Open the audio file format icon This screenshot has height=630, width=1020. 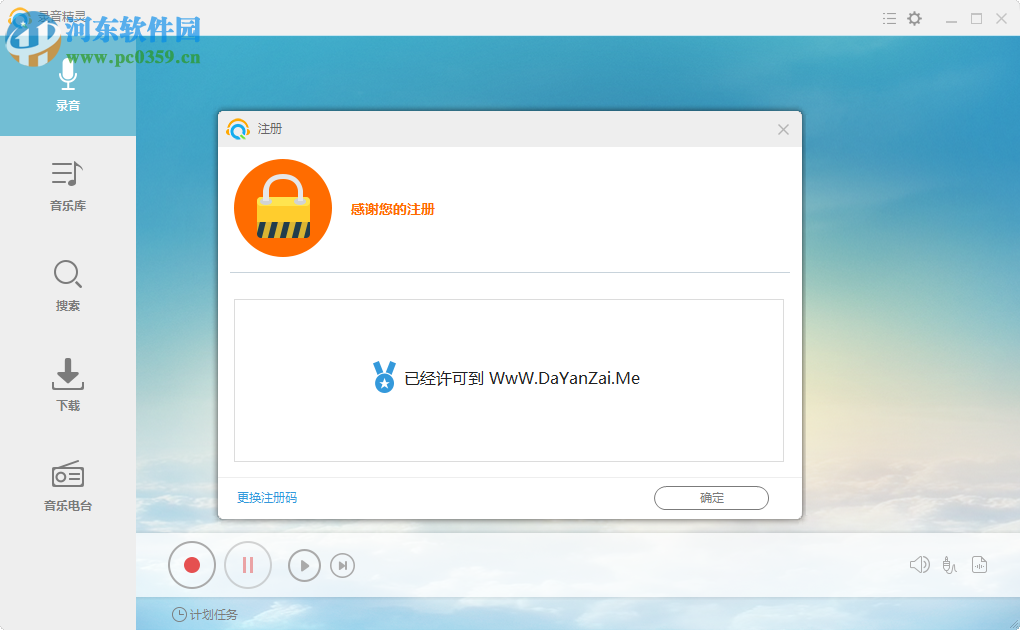tap(980, 564)
